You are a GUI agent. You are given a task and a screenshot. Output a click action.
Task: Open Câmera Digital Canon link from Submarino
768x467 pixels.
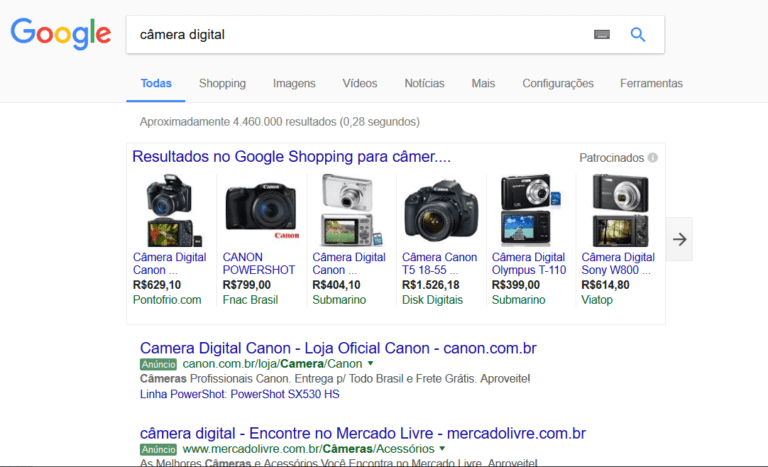(x=349, y=264)
